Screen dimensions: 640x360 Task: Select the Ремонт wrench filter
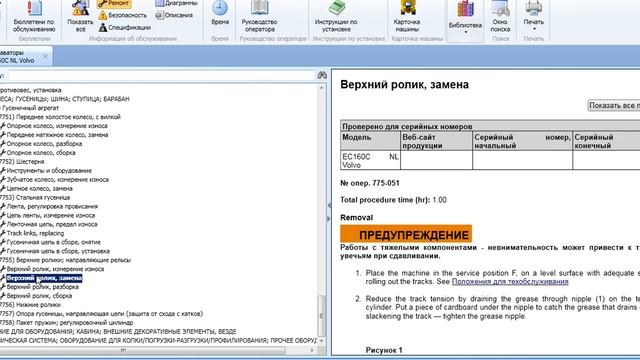point(114,4)
